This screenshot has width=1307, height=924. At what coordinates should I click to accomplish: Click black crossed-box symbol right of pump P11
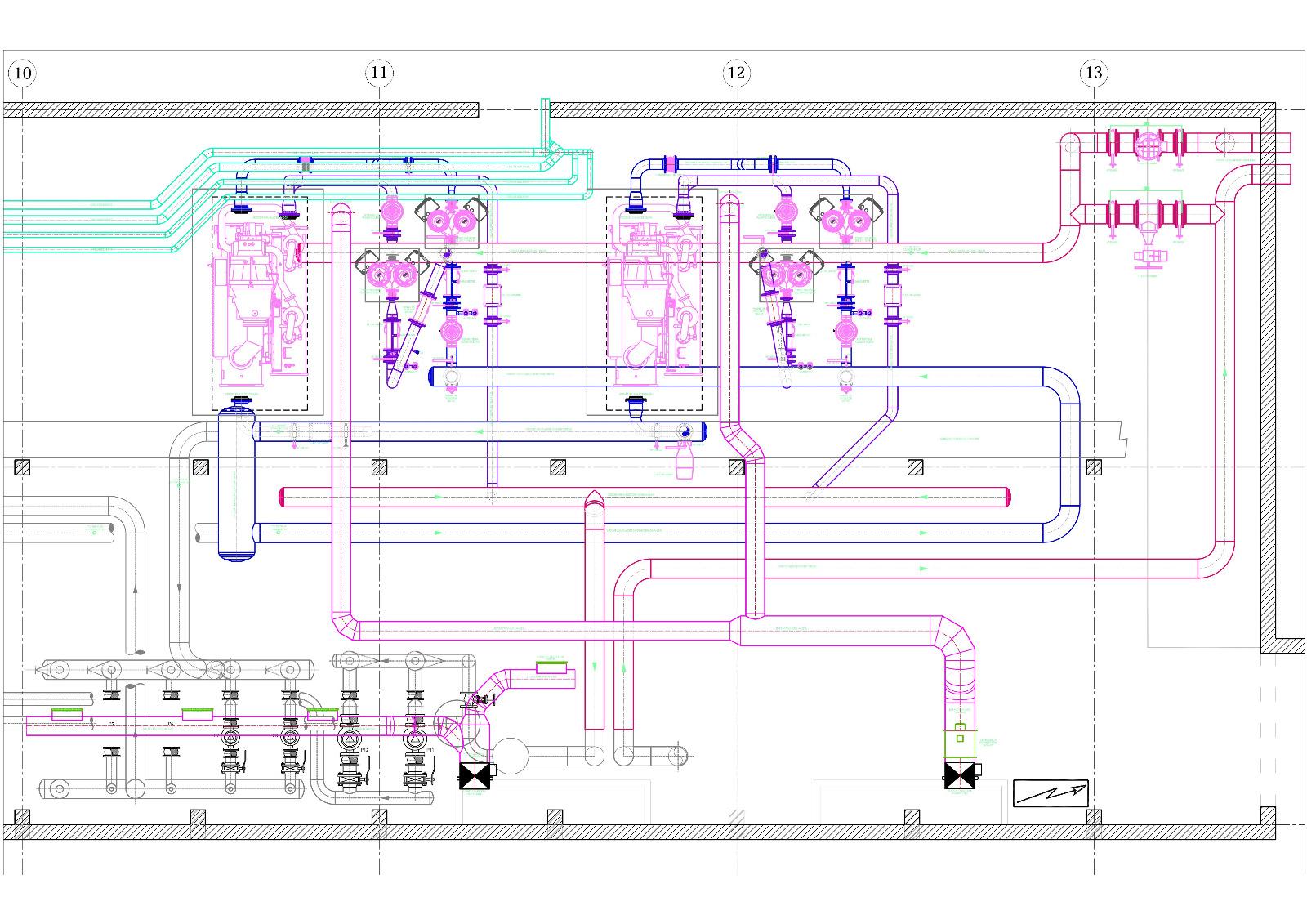(x=475, y=775)
